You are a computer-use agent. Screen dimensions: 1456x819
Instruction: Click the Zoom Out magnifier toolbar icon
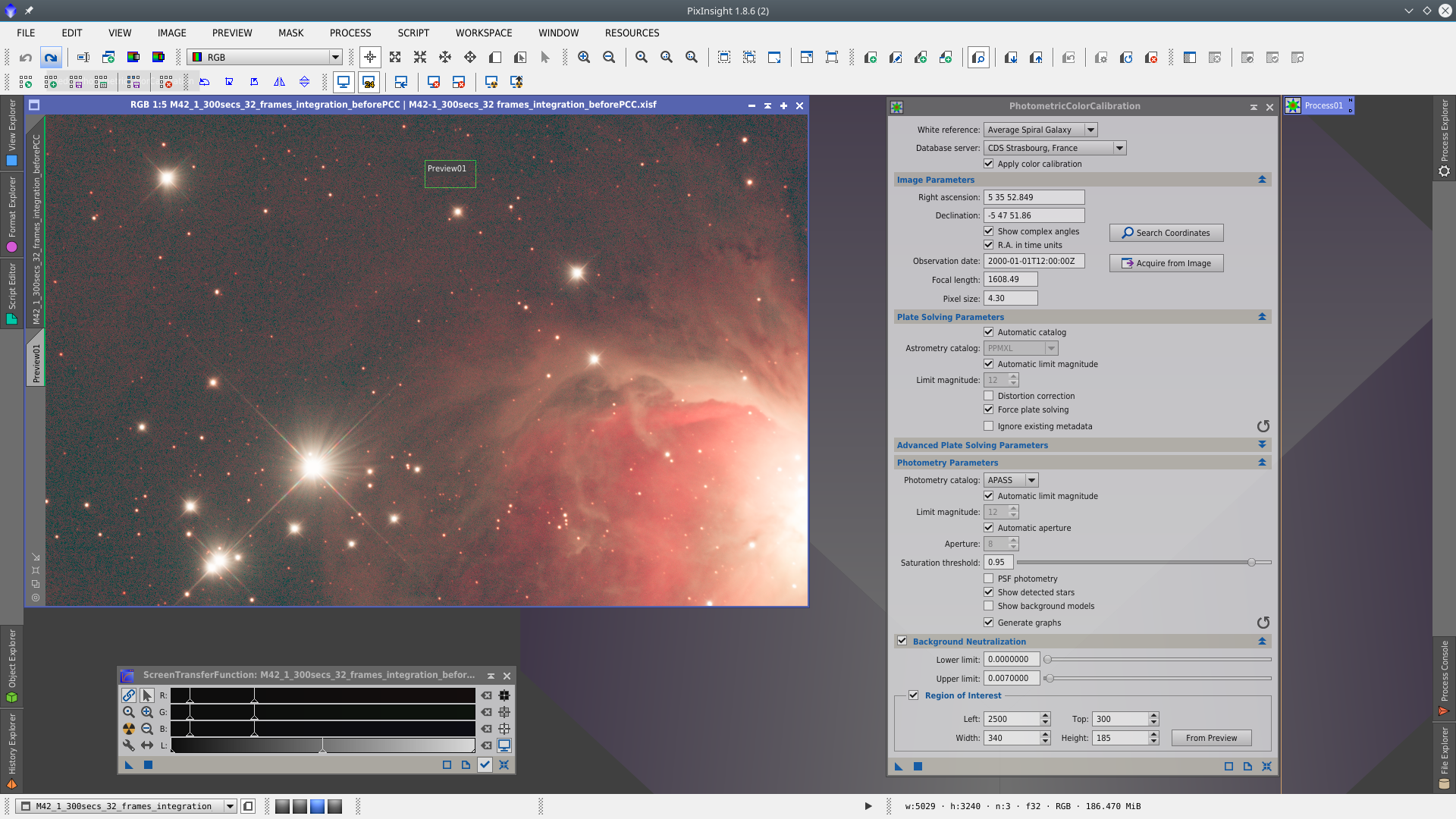(x=609, y=58)
